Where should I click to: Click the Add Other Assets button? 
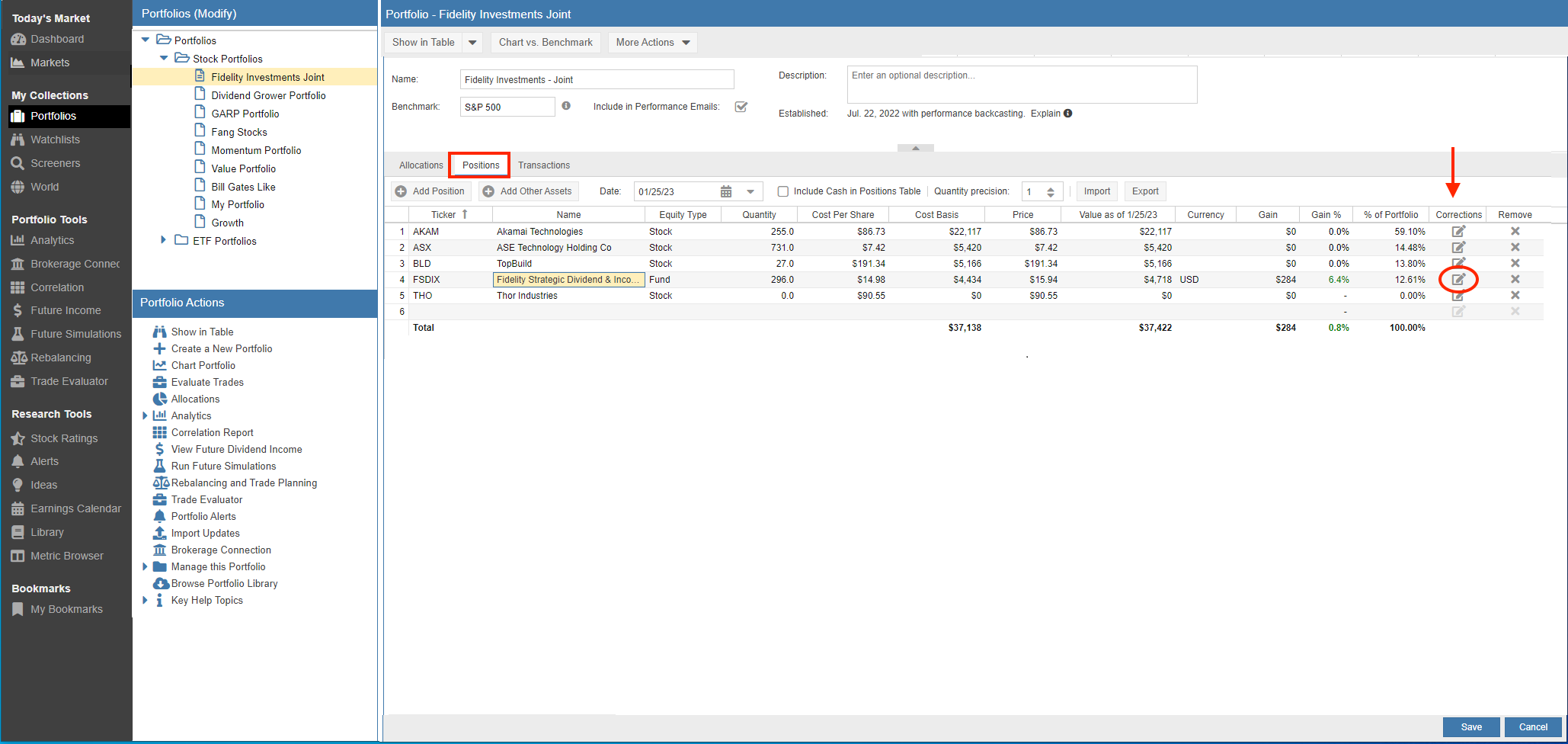pyautogui.click(x=528, y=191)
